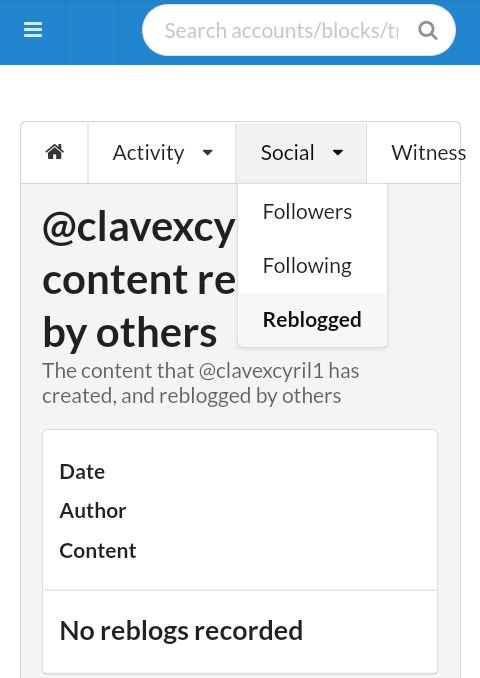Select the Social tab label
The image size is (480, 678).
pyautogui.click(x=288, y=153)
